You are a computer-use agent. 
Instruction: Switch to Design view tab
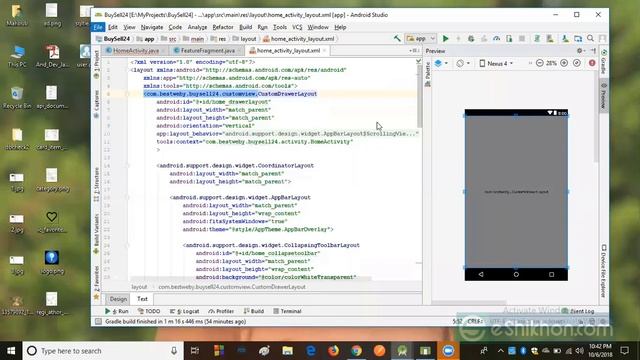pyautogui.click(x=118, y=299)
